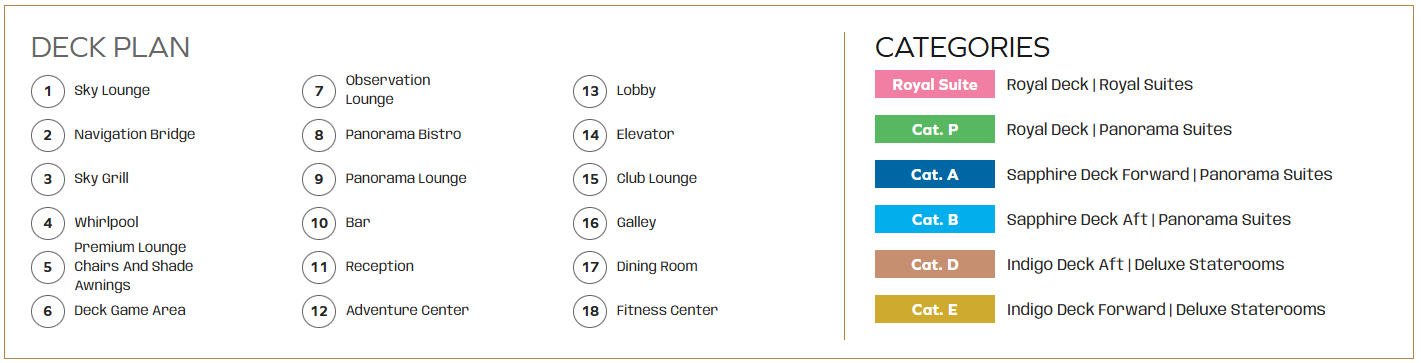
Task: Click the DECK PLAN heading
Action: pos(111,47)
